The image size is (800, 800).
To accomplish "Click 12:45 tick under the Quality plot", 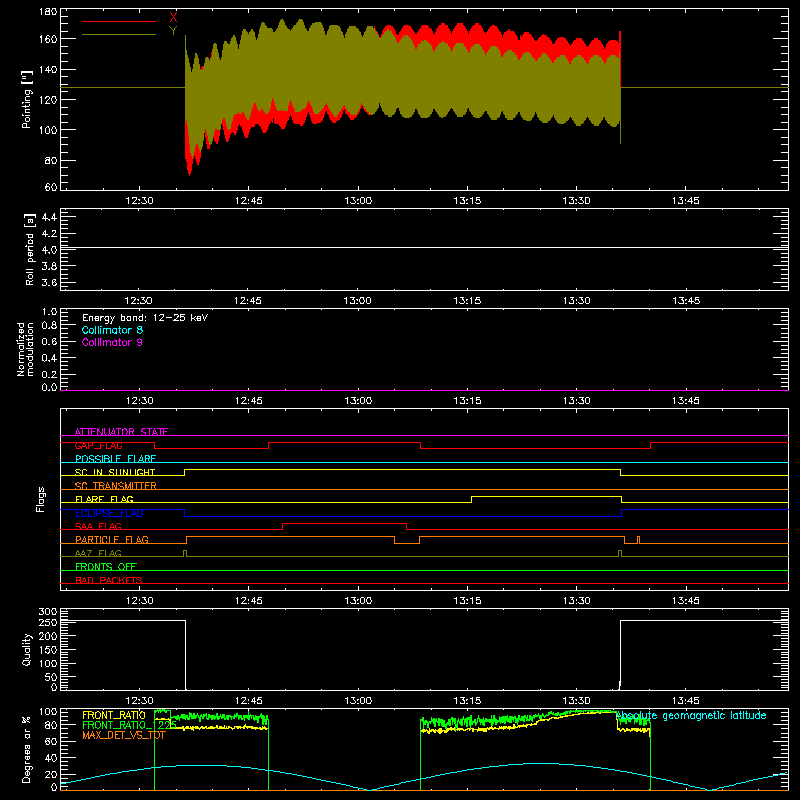I will click(x=248, y=701).
